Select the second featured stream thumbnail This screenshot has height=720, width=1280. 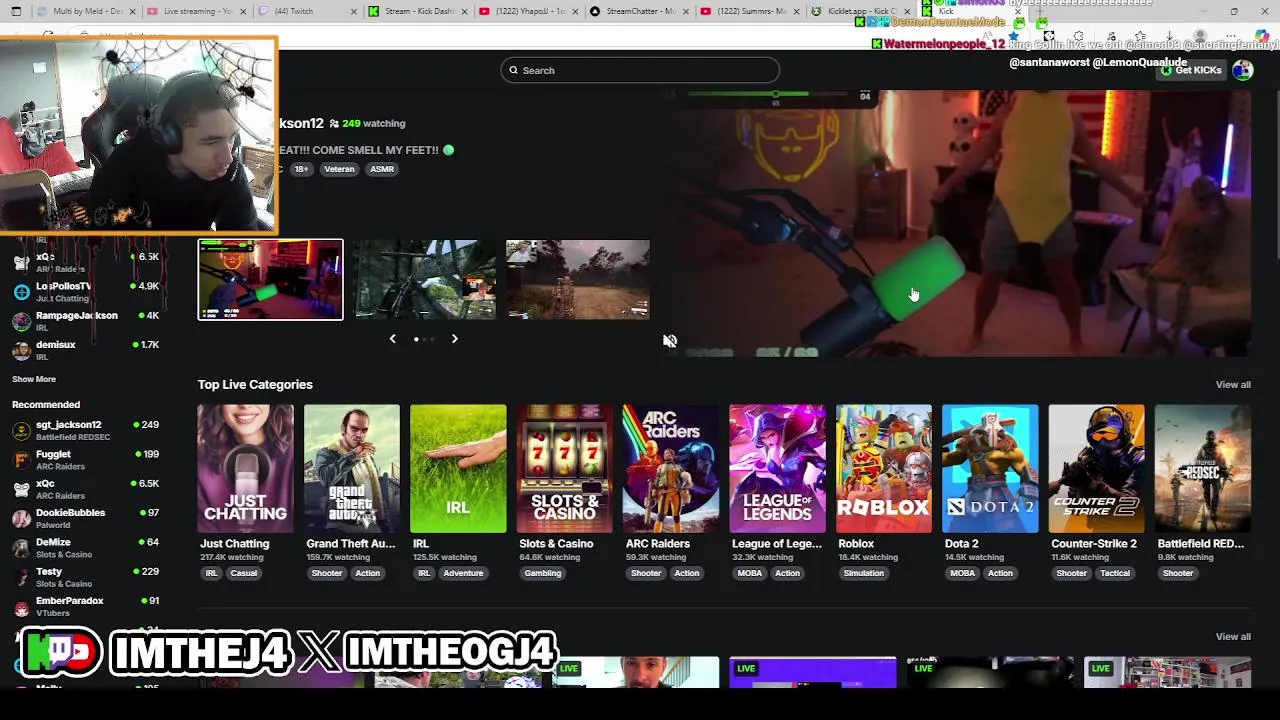pyautogui.click(x=424, y=280)
